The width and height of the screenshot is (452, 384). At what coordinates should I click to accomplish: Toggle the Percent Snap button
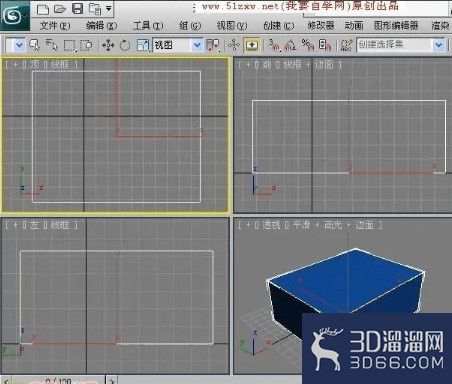coord(307,45)
